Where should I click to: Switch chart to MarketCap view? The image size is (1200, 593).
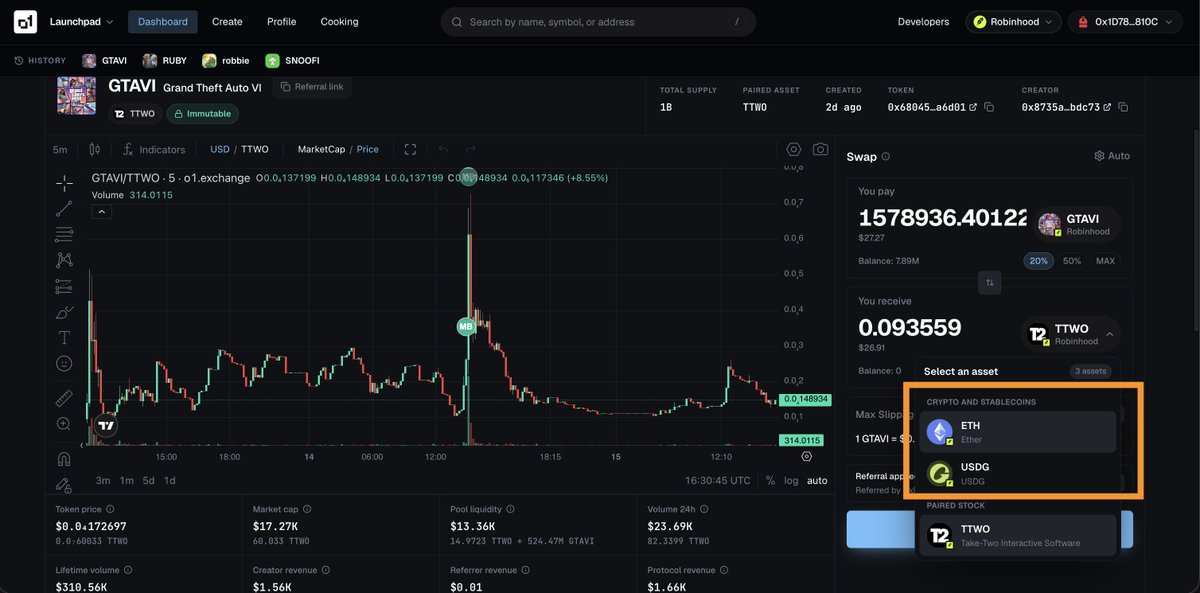point(321,149)
